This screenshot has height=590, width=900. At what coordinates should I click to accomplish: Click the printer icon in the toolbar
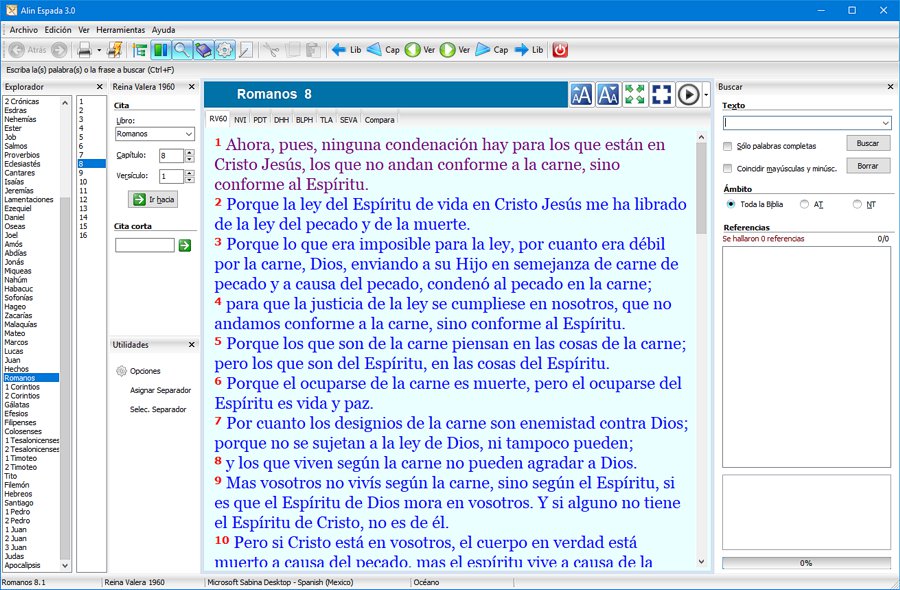[85, 50]
